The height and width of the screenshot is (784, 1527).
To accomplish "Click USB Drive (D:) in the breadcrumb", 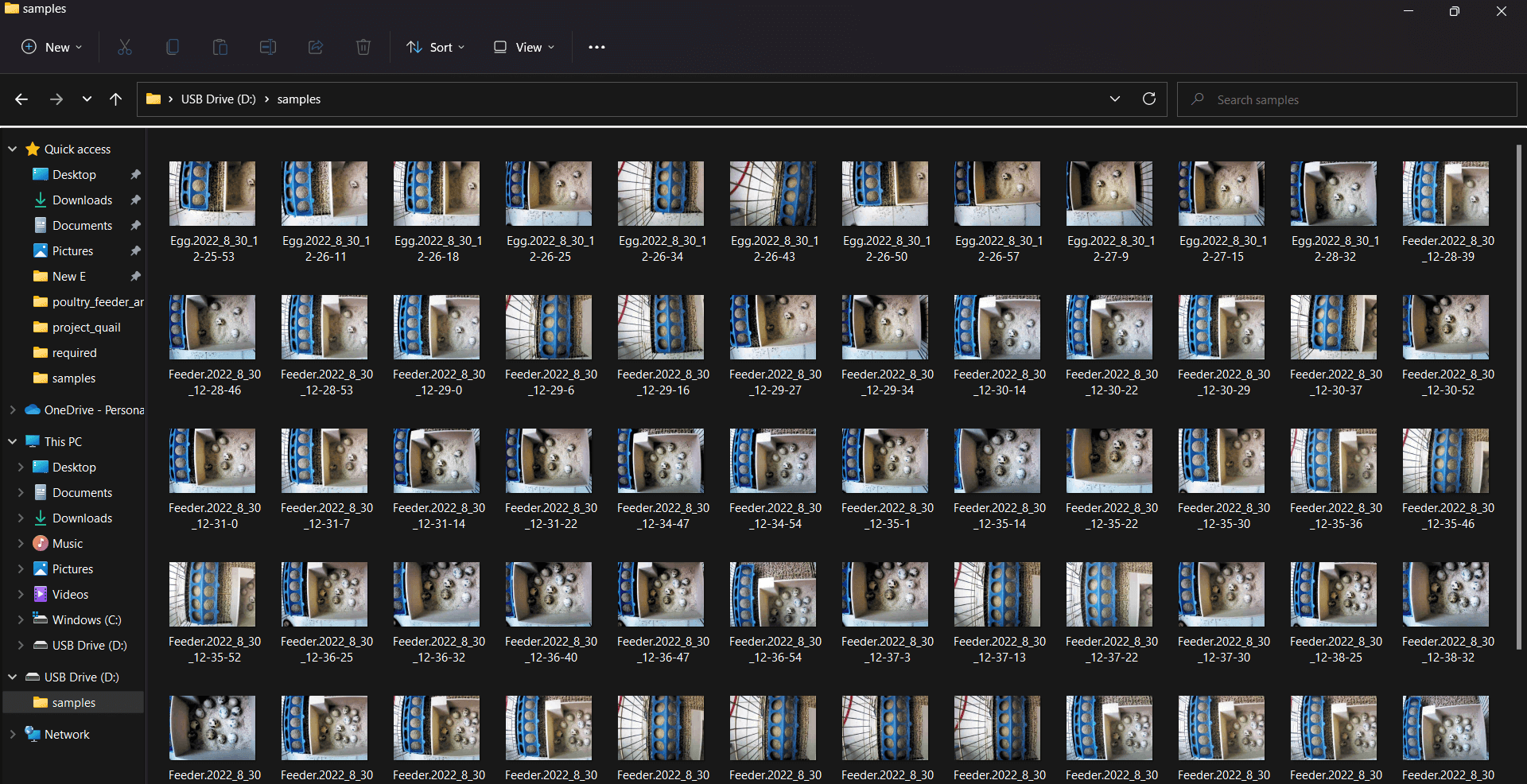I will point(218,99).
